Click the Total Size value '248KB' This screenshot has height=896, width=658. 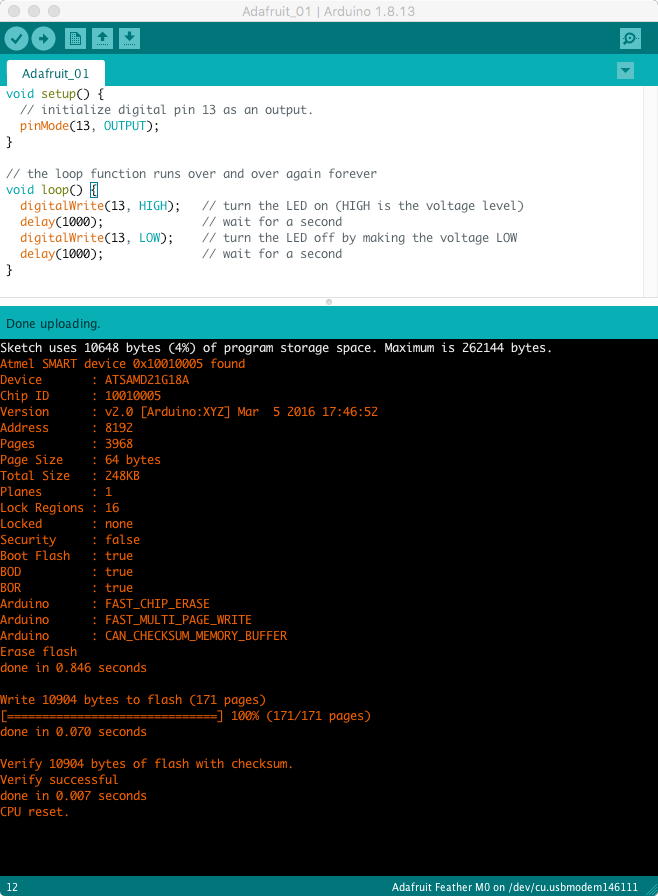122,475
